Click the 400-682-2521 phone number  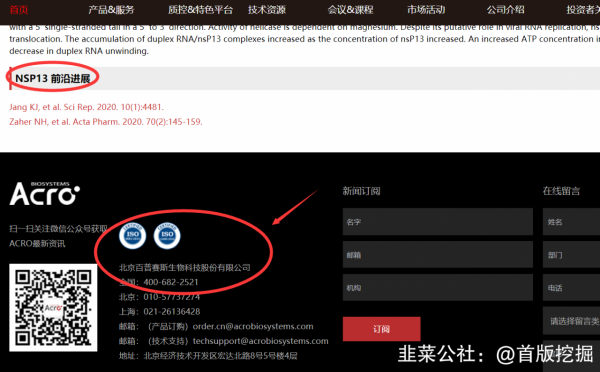point(171,282)
